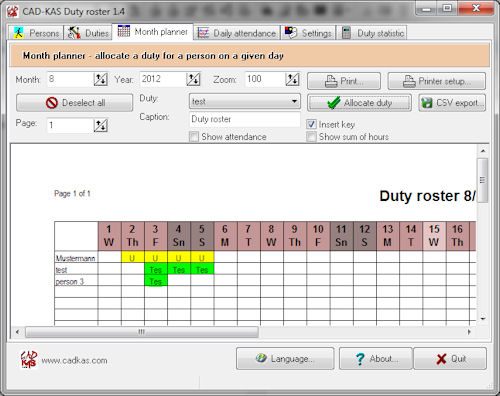Click into the Month field
Screen dimensions: 500x396
(x=70, y=79)
